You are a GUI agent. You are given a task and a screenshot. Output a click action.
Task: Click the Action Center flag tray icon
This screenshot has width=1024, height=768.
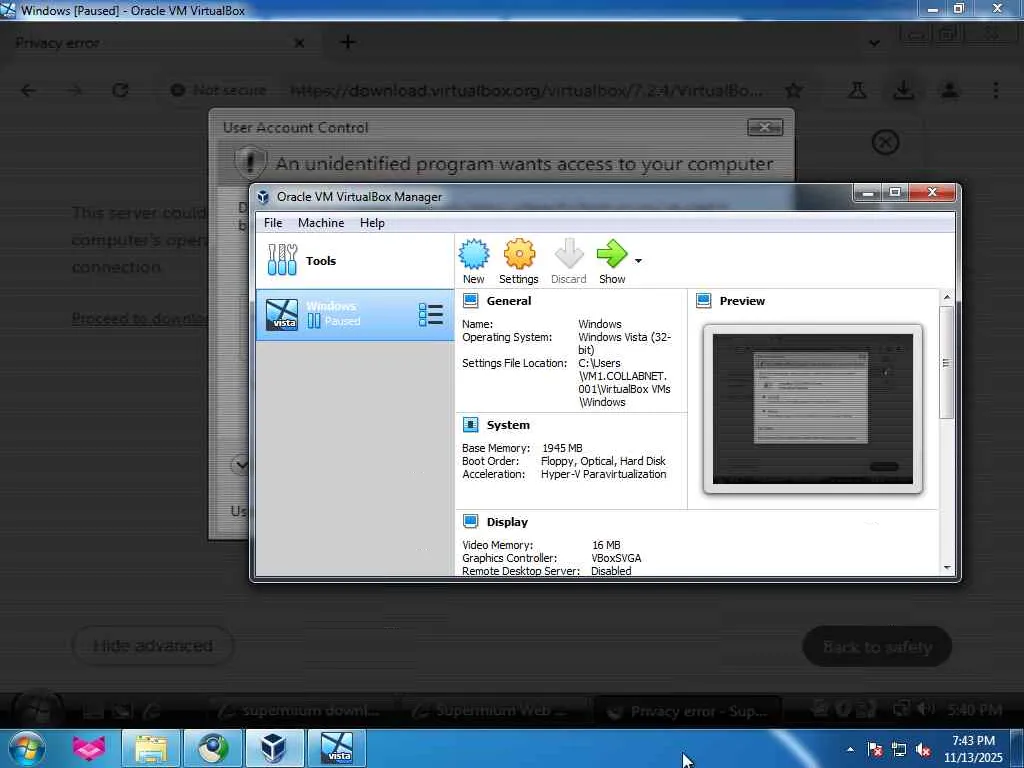coord(874,749)
